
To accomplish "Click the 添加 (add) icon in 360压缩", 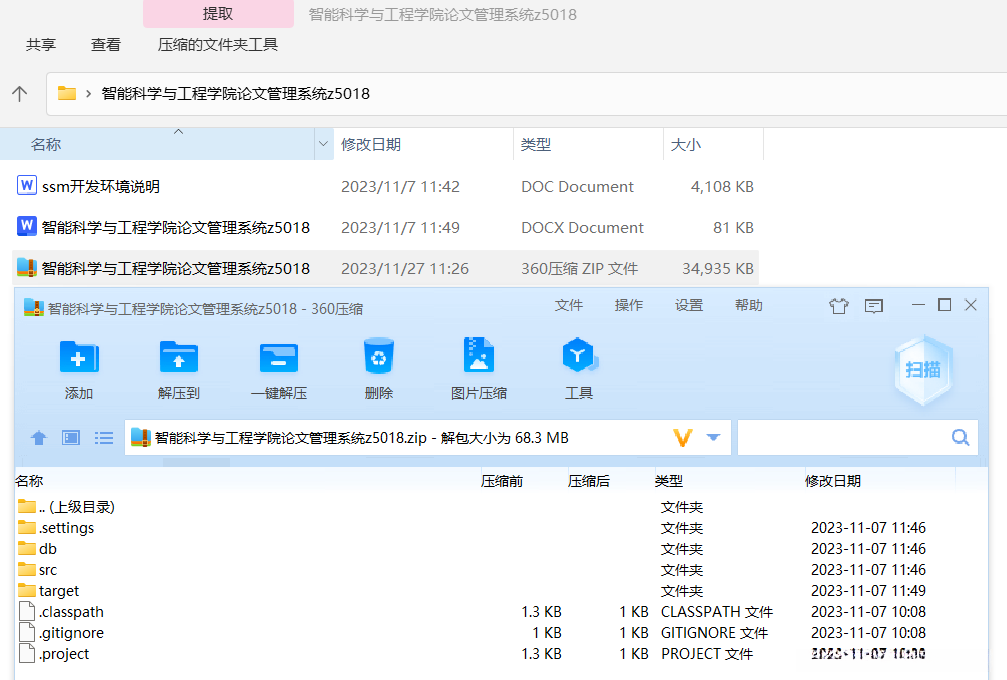I will 79,357.
